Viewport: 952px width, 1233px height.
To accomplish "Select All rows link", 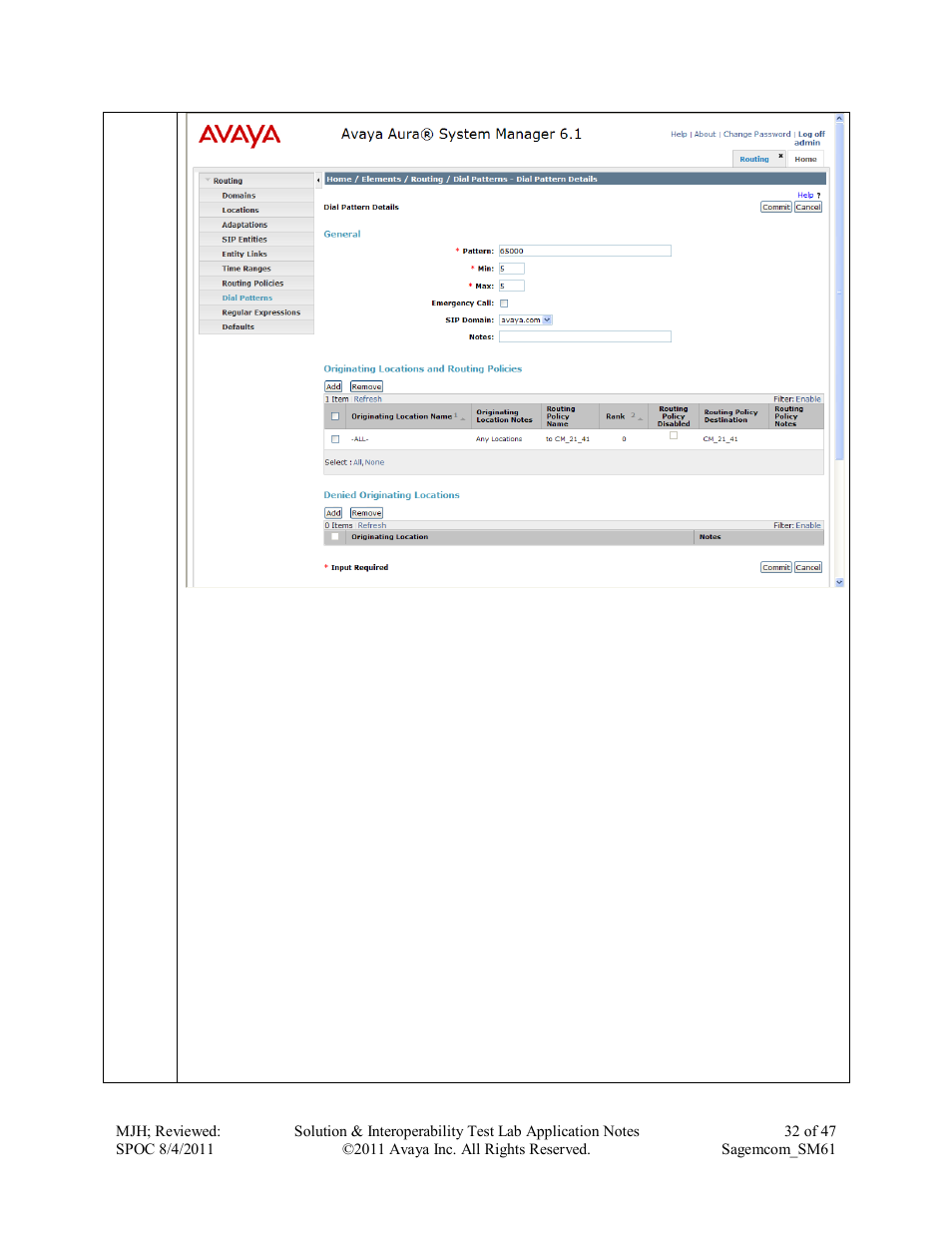I will (357, 462).
